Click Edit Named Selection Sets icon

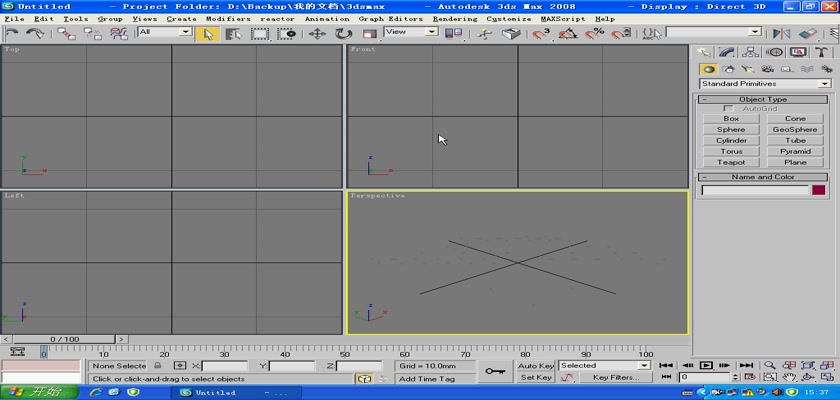[x=651, y=34]
